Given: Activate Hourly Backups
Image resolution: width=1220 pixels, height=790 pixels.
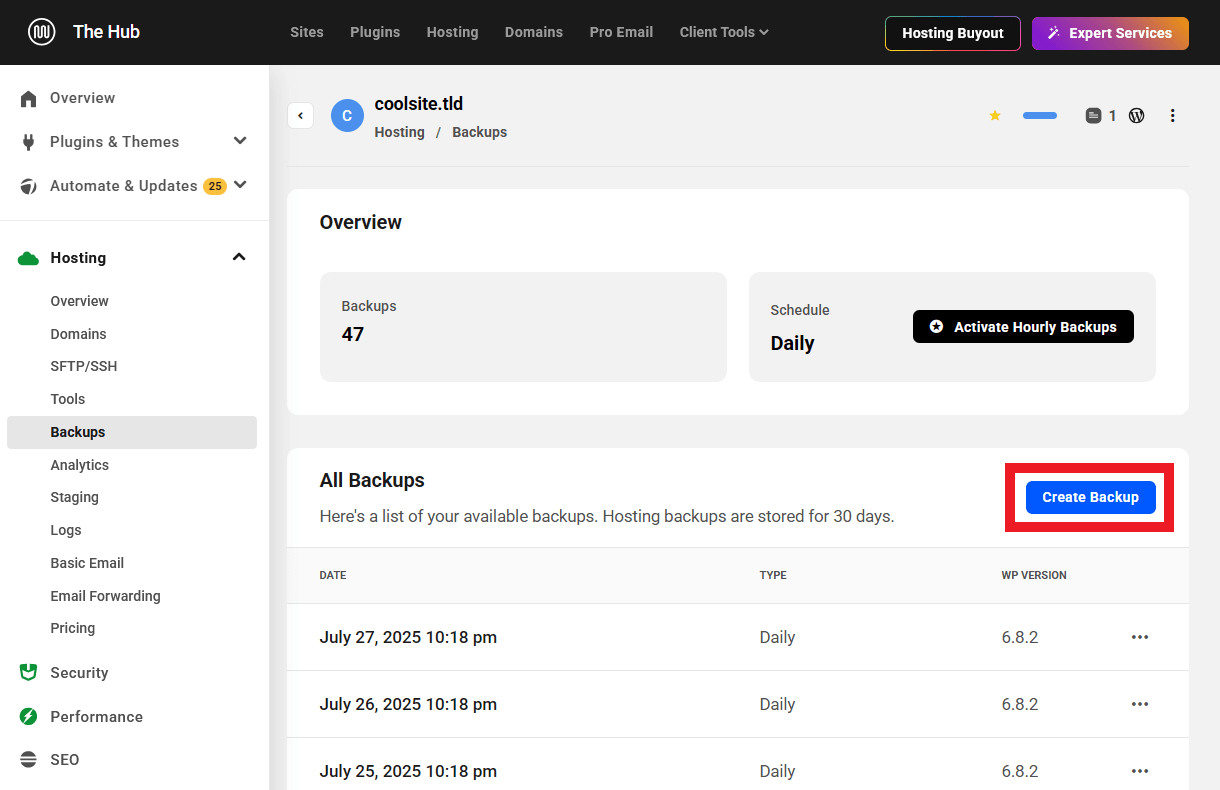Looking at the screenshot, I should [x=1023, y=326].
